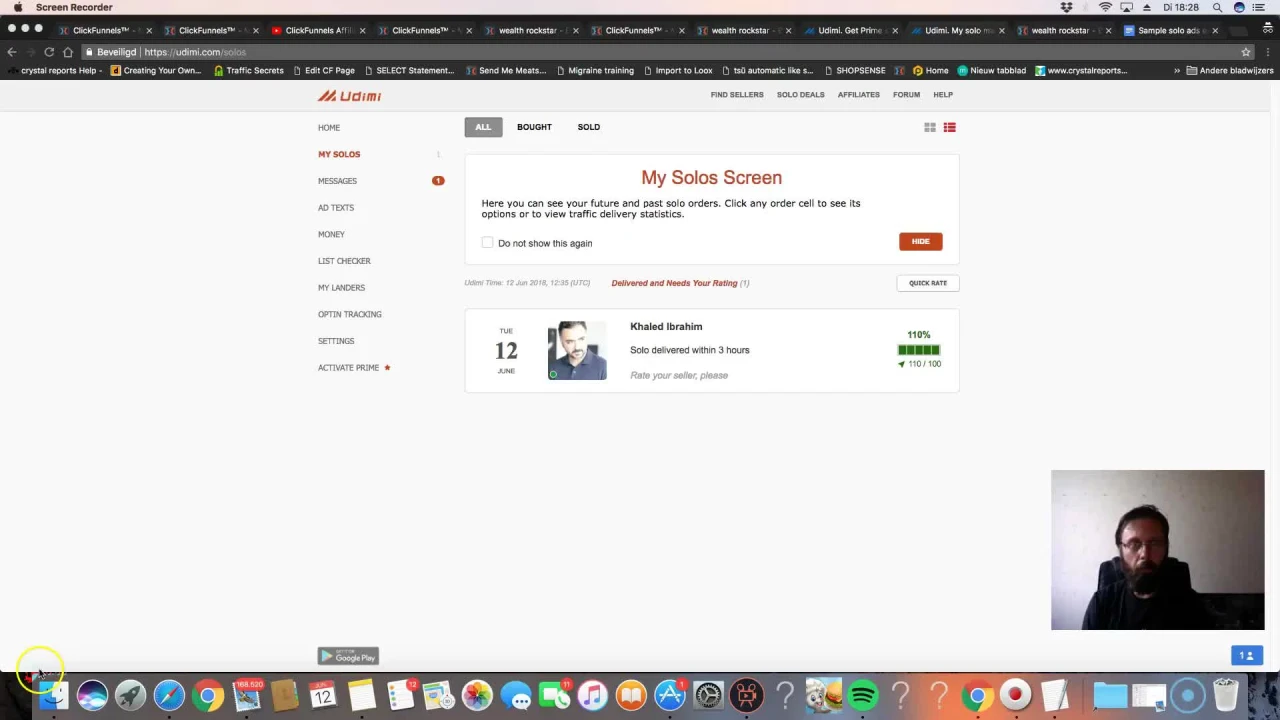Viewport: 1280px width, 720px height.
Task: Select the ALL filter tab
Action: pos(483,127)
